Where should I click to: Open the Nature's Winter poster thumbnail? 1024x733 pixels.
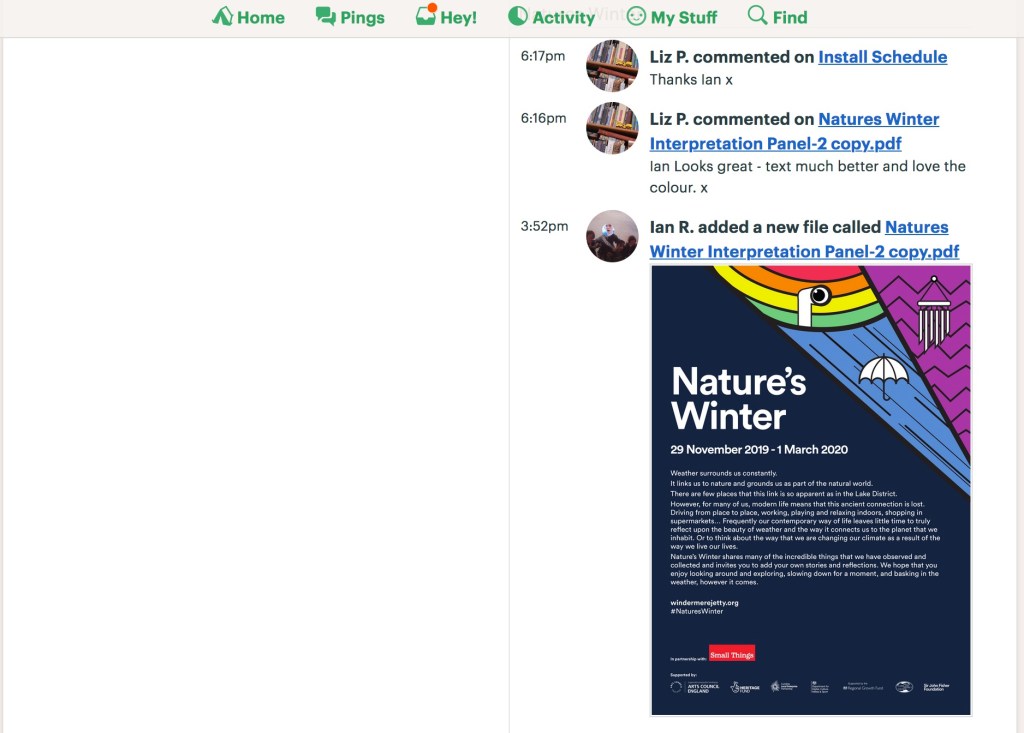click(x=811, y=490)
